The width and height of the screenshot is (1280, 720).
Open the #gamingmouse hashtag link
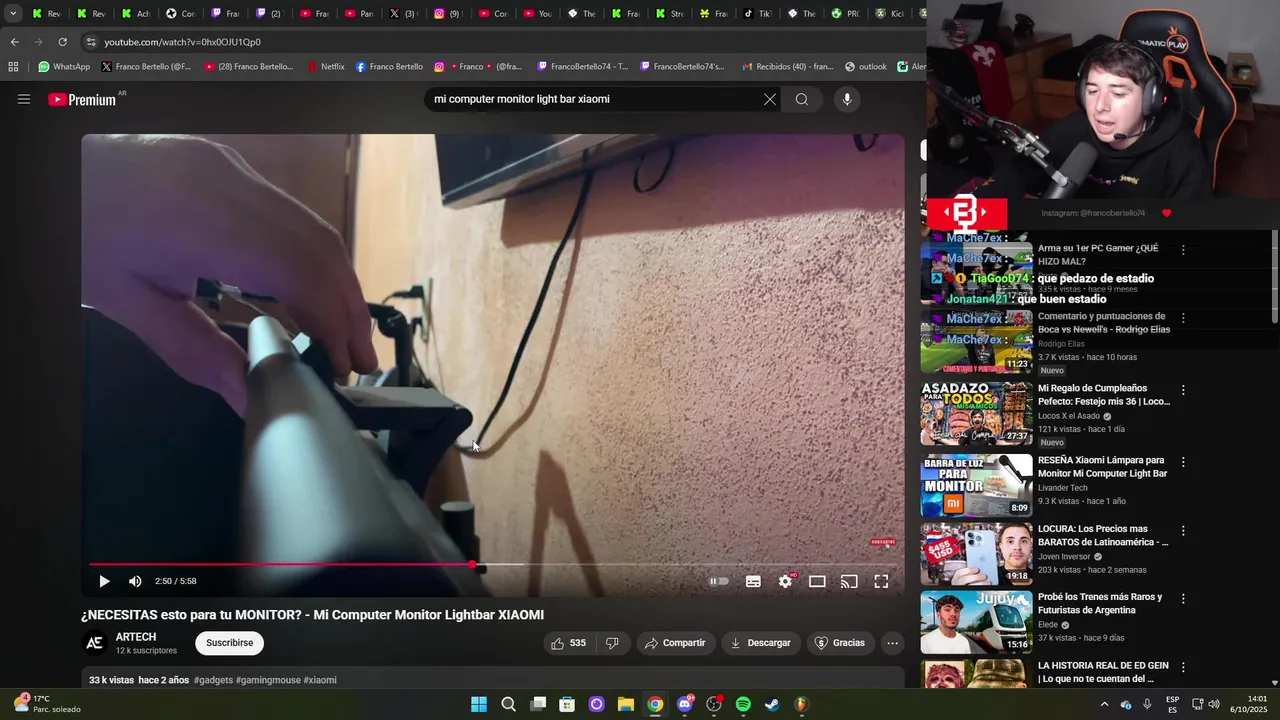coord(268,680)
